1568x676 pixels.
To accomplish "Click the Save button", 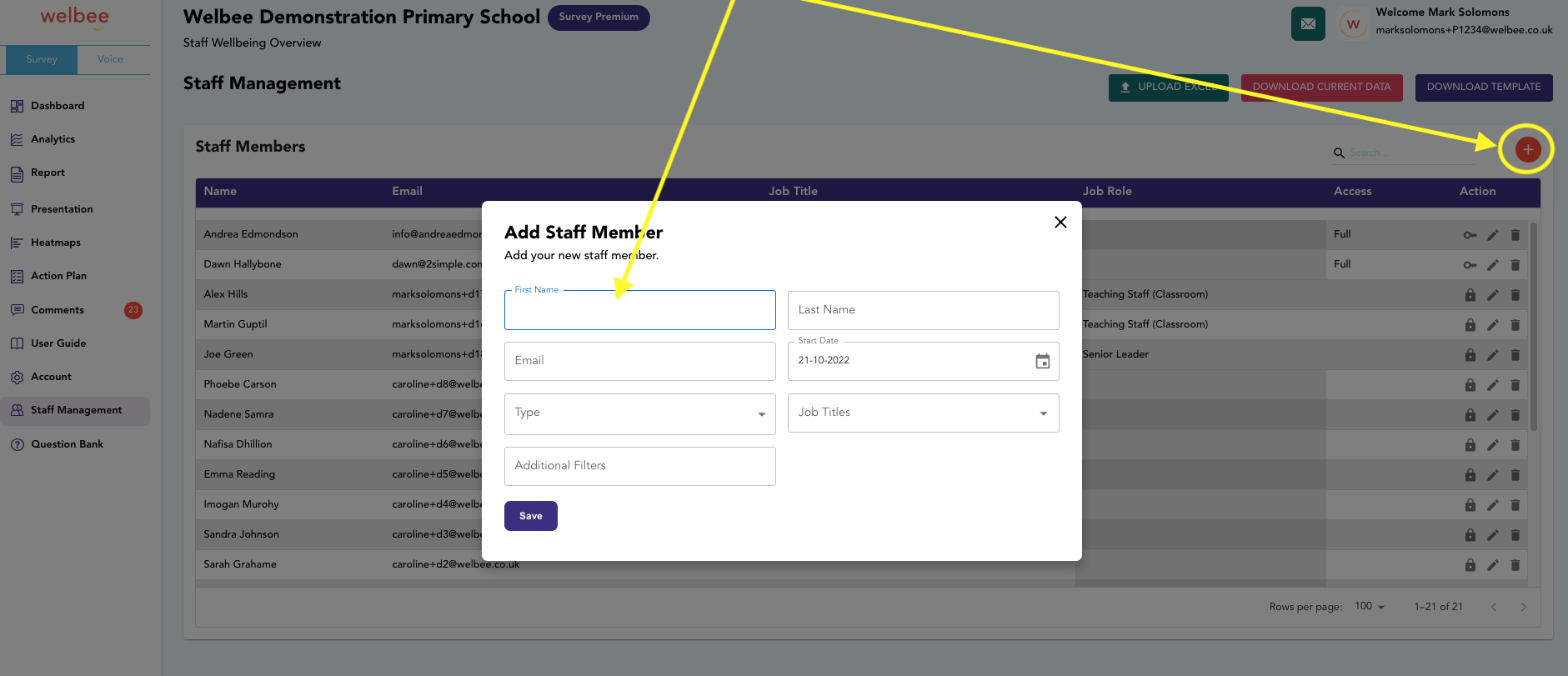I will coord(531,516).
